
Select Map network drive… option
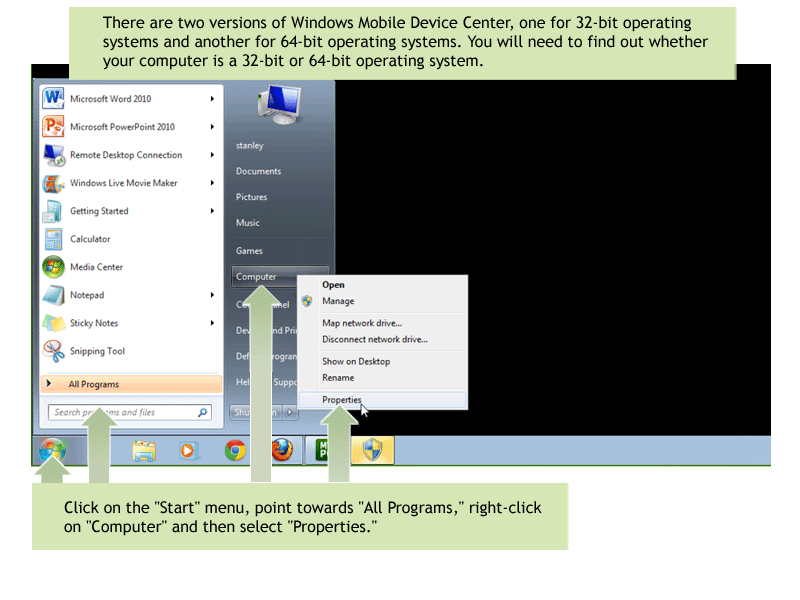pyautogui.click(x=383, y=323)
